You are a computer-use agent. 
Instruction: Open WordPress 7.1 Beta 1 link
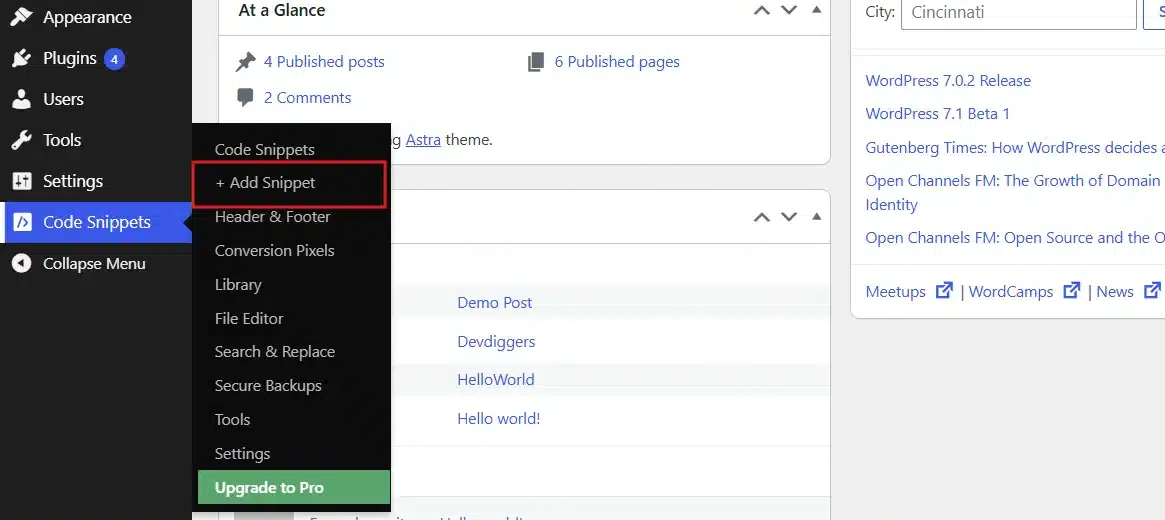938,114
